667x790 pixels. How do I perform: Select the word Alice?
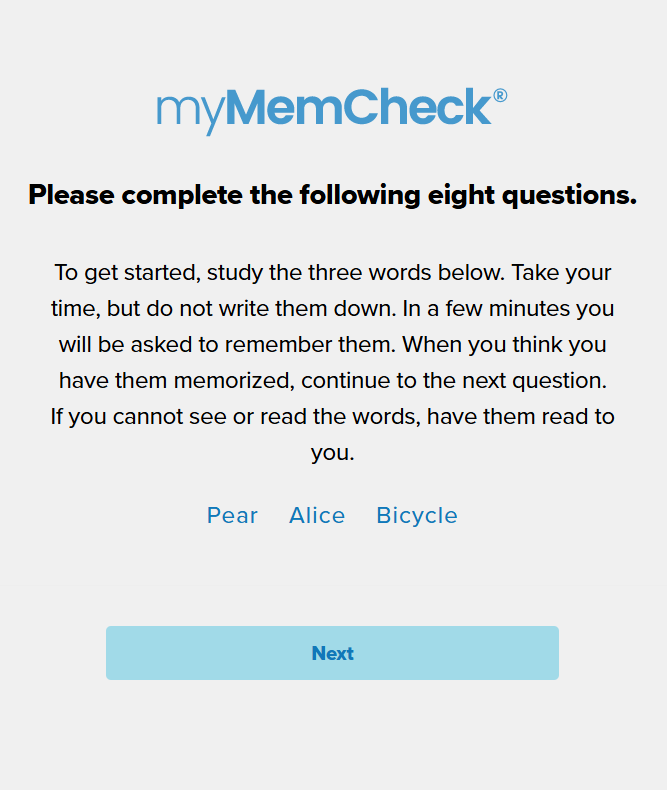tap(317, 515)
